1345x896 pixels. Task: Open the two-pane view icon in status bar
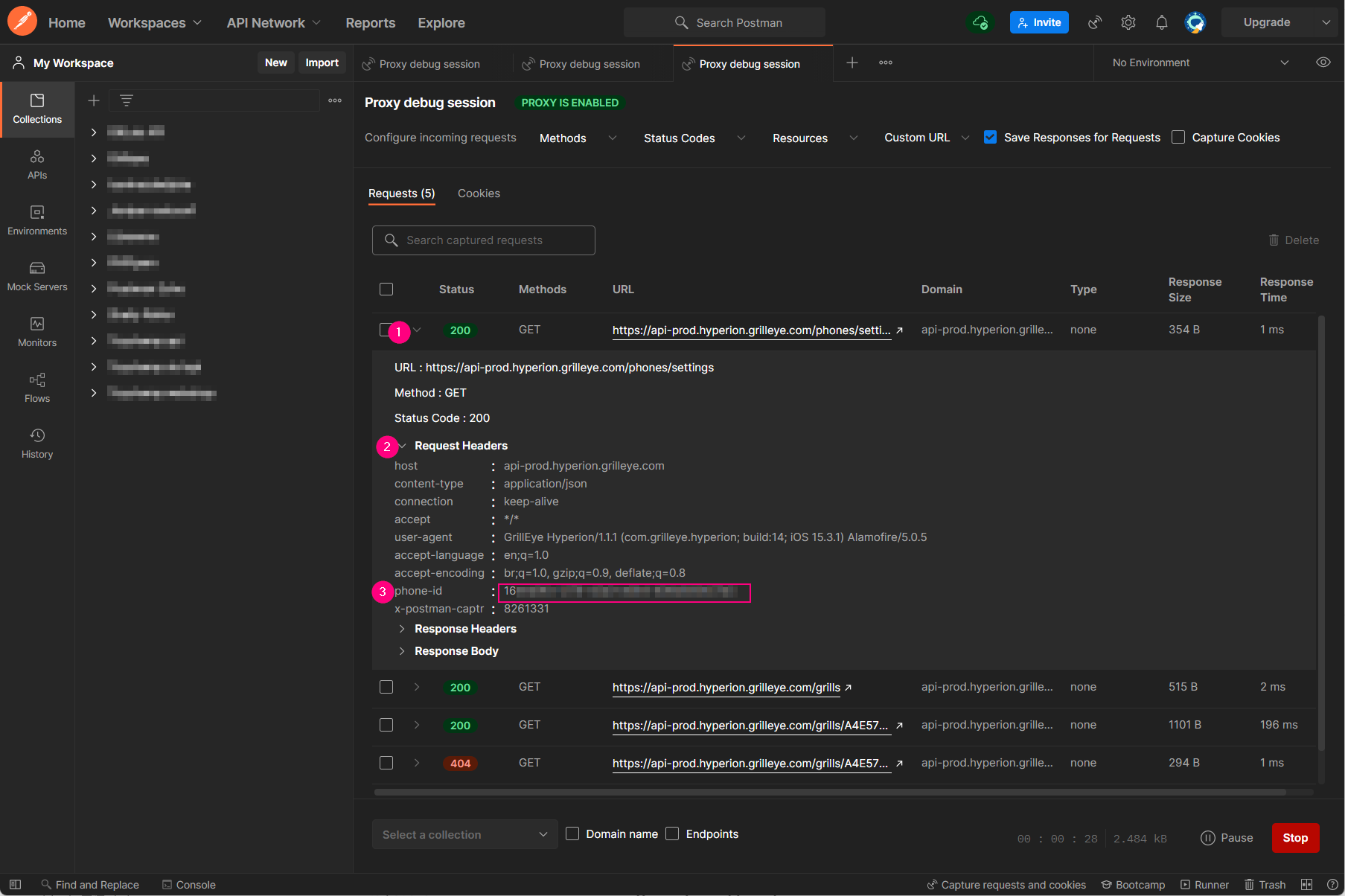click(x=1306, y=885)
